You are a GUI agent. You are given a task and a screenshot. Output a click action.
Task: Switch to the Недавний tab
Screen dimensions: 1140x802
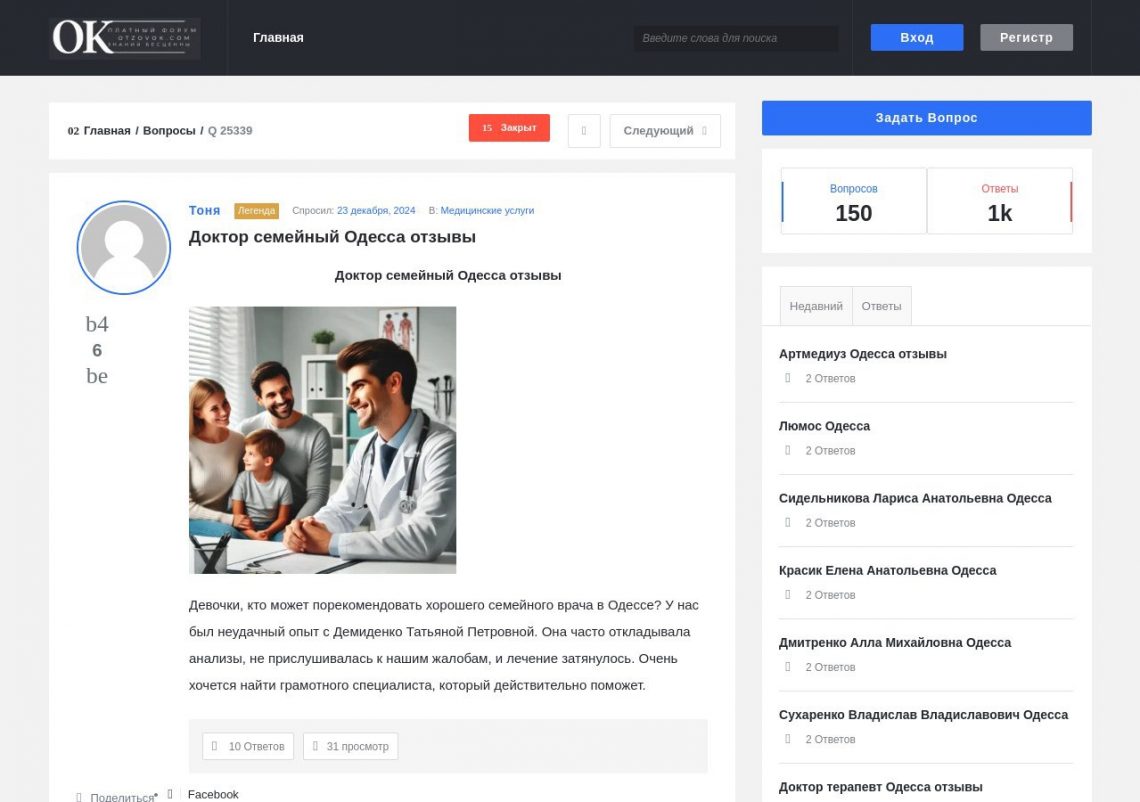(816, 306)
